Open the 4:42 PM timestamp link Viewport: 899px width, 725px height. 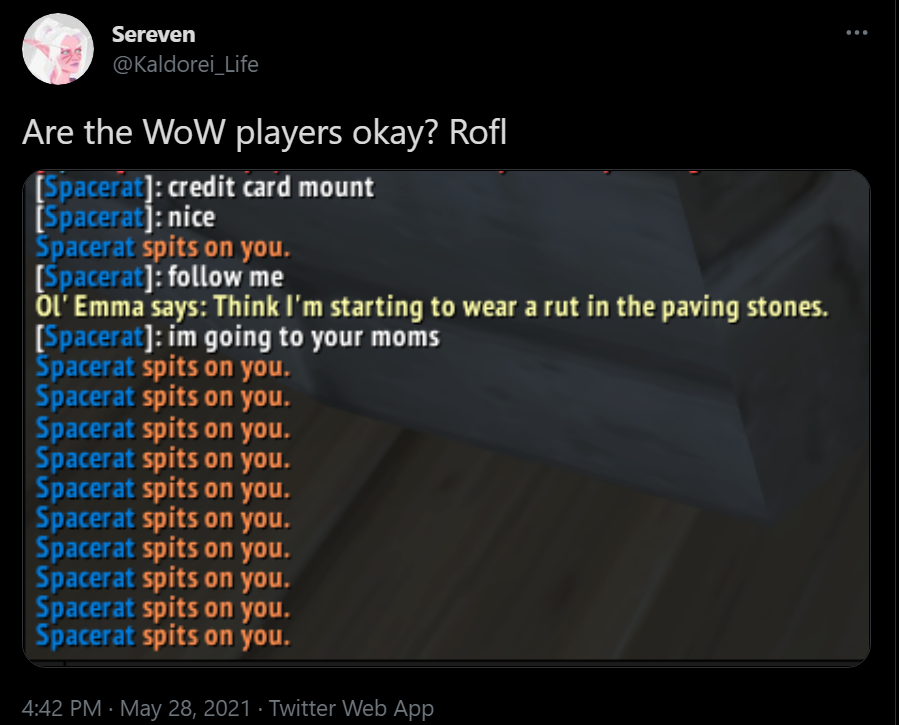pos(61,708)
